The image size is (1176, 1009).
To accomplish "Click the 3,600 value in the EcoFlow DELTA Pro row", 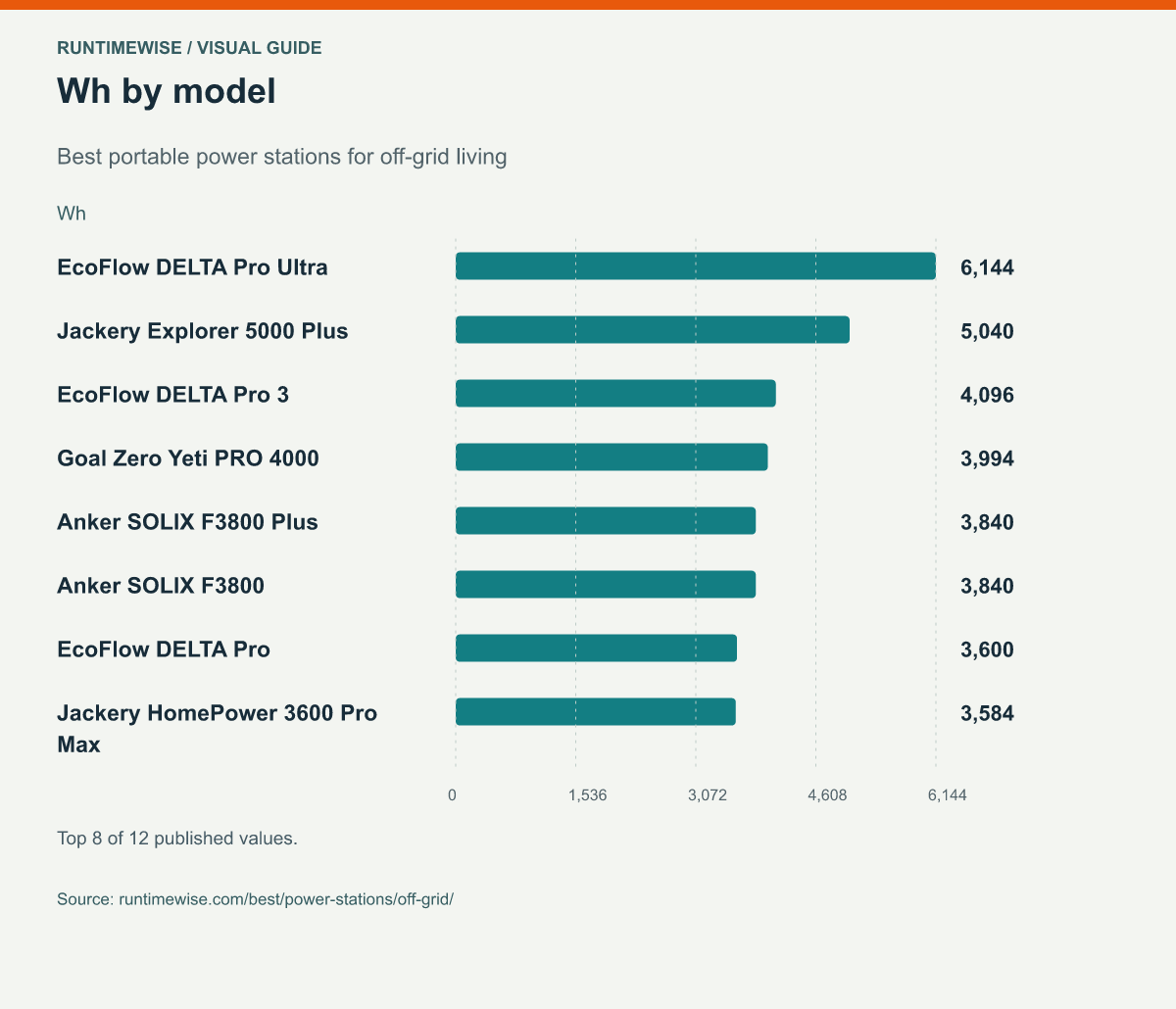I will click(987, 649).
